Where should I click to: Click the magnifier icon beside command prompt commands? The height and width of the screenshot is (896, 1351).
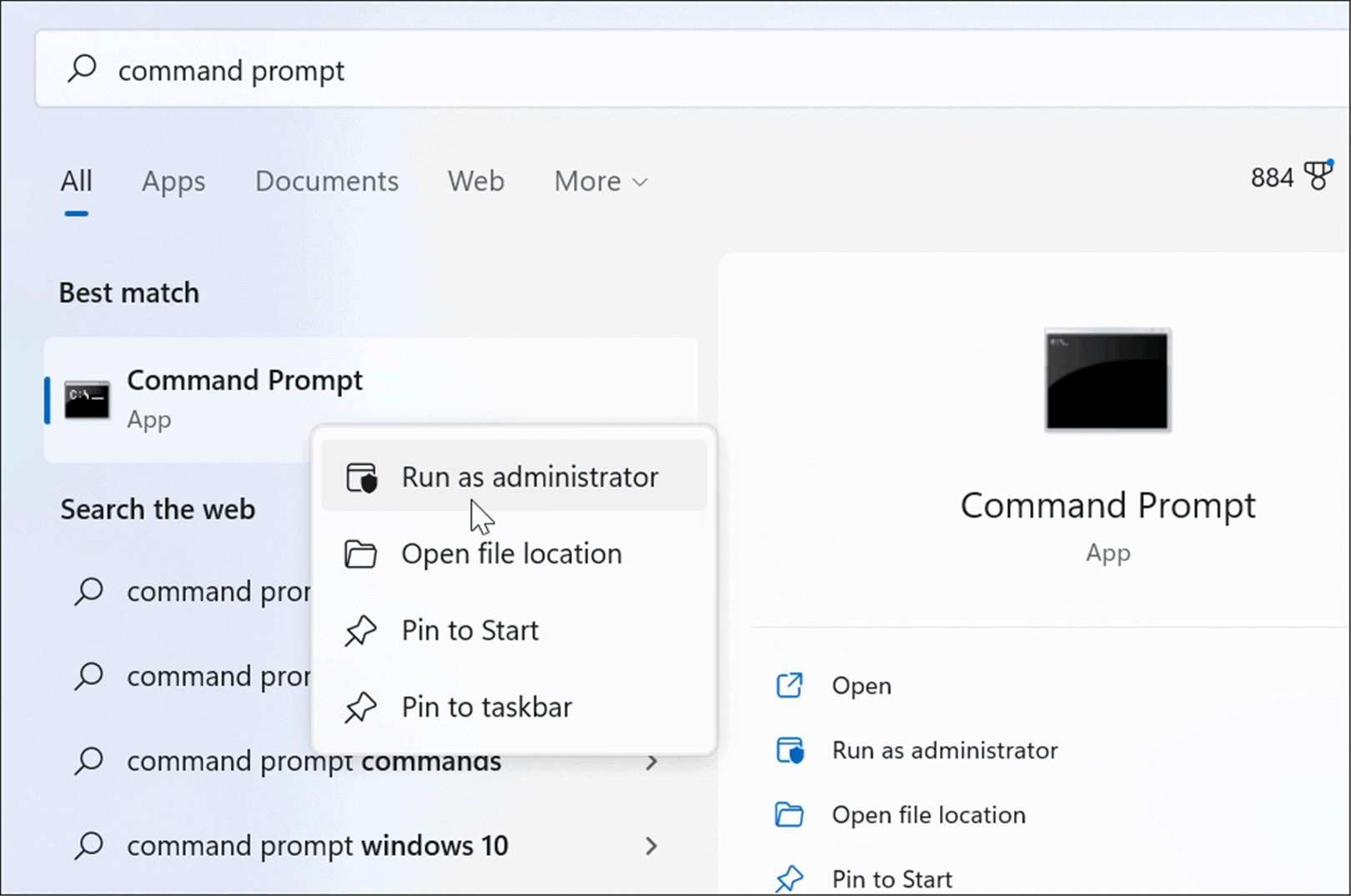(88, 760)
